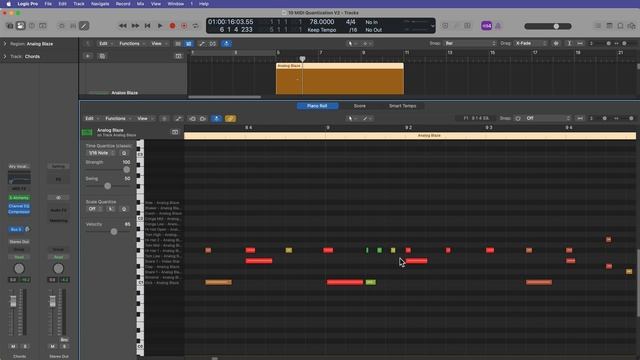Click the Piano Roll MIDI Out button

(x=203, y=118)
